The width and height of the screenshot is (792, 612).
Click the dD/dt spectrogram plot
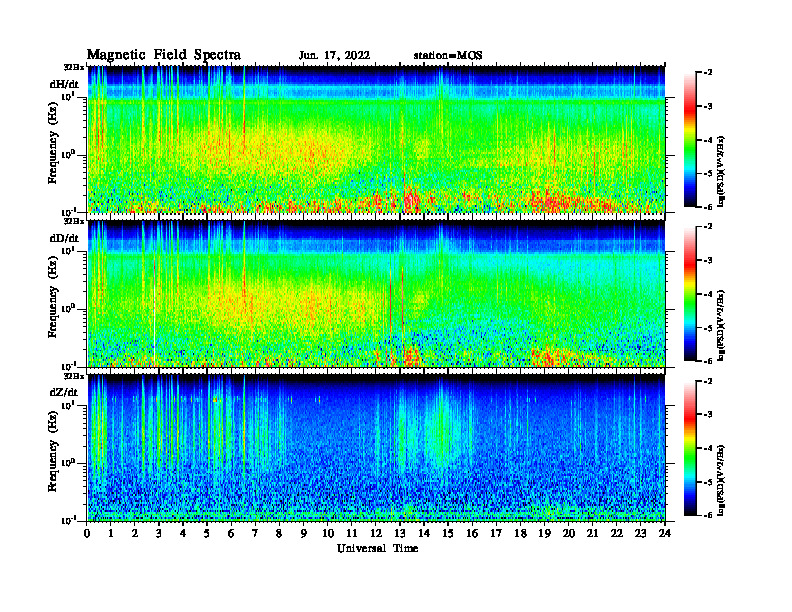pos(376,293)
